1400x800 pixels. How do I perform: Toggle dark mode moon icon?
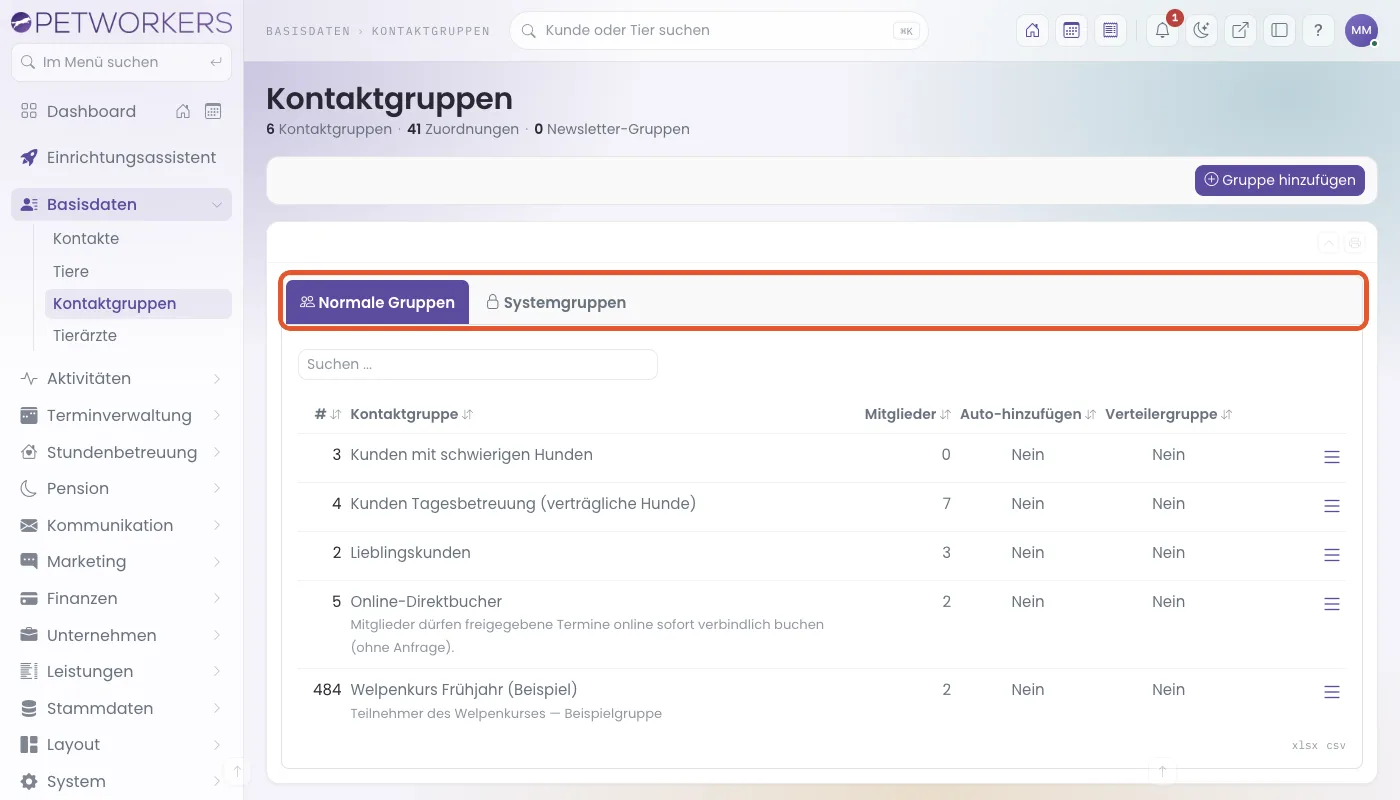point(1201,31)
